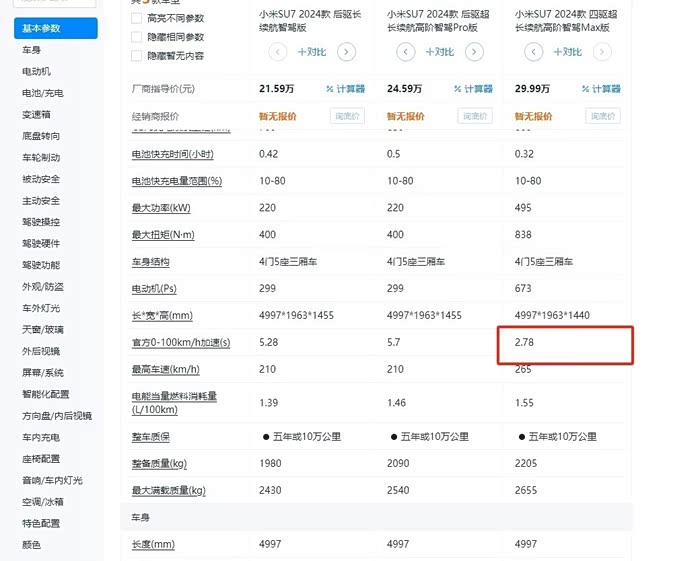700x561 pixels.
Task: Check the 高亮不同参数 checkbox
Action: tap(136, 18)
